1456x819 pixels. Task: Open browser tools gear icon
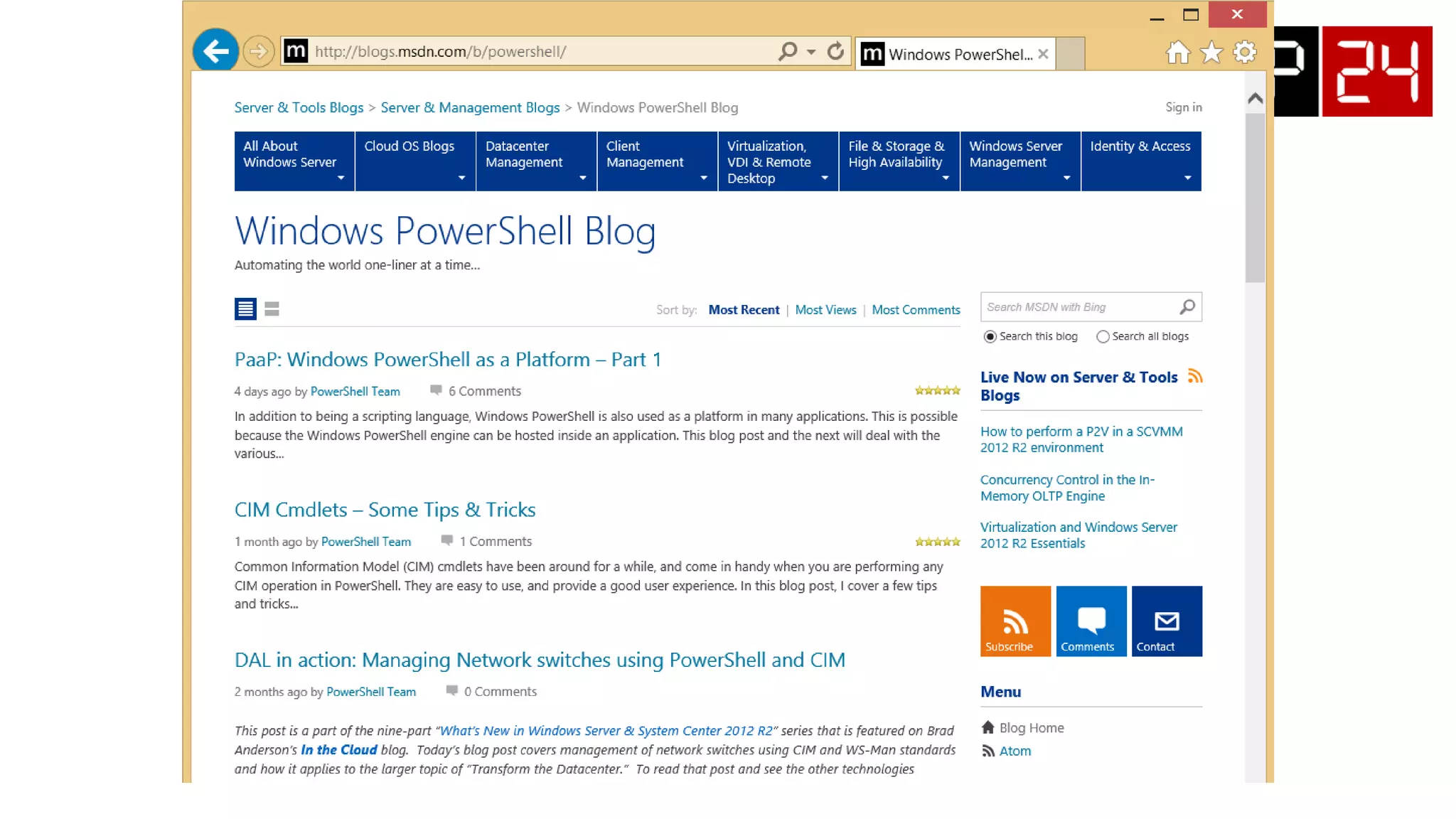click(1244, 53)
